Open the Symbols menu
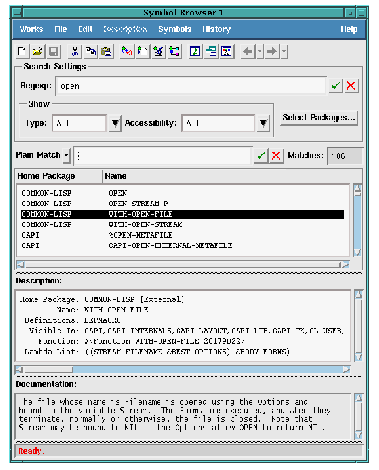 click(x=175, y=29)
